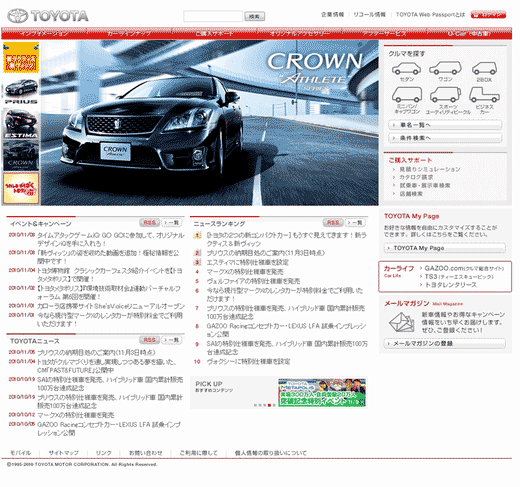
Task: Choose the ミニバン/キャブワゴン car type icon
Action: (407, 94)
